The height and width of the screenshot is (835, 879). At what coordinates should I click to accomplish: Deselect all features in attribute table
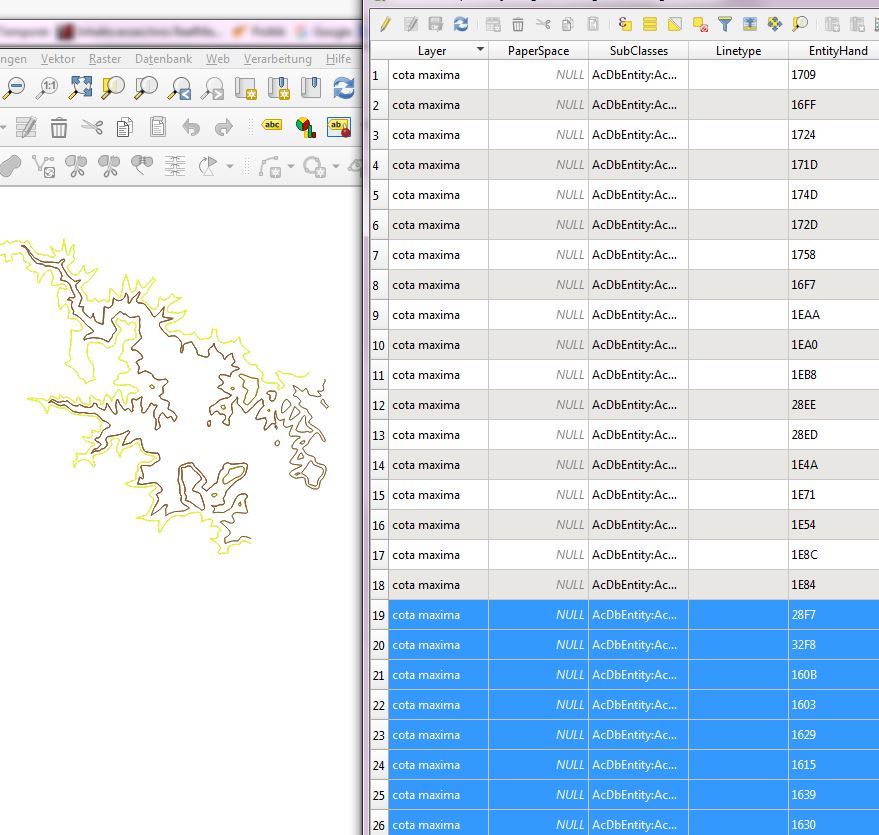(700, 24)
